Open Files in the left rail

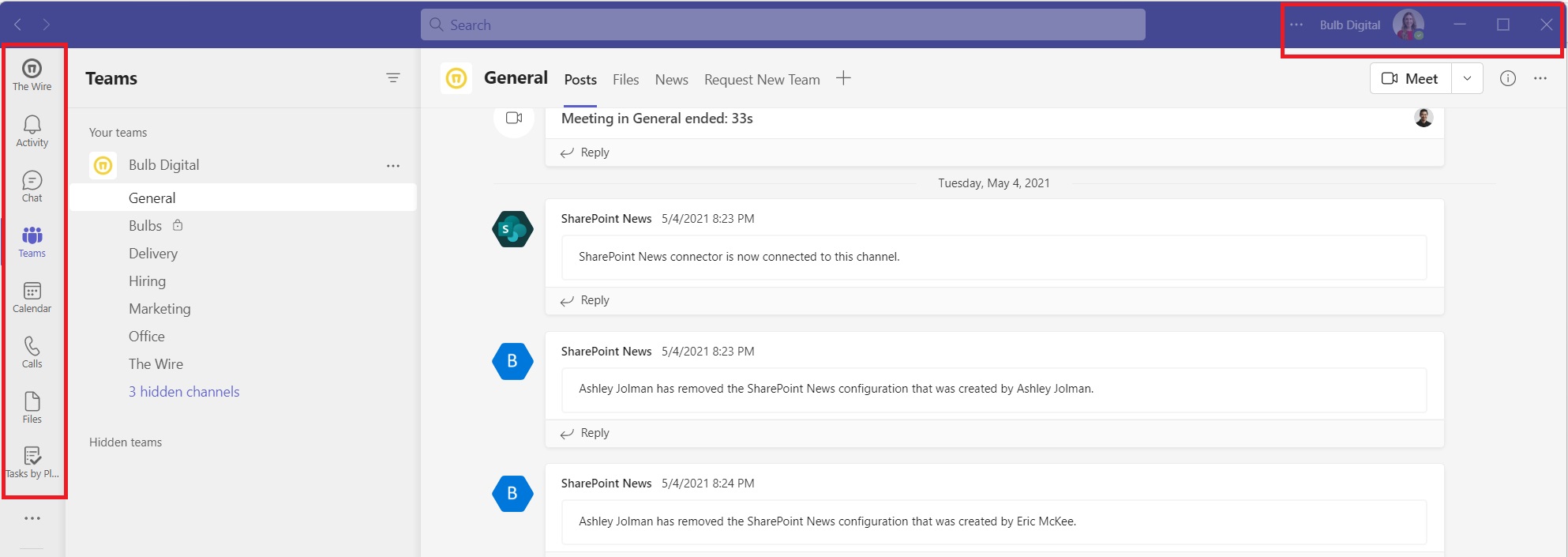32,408
